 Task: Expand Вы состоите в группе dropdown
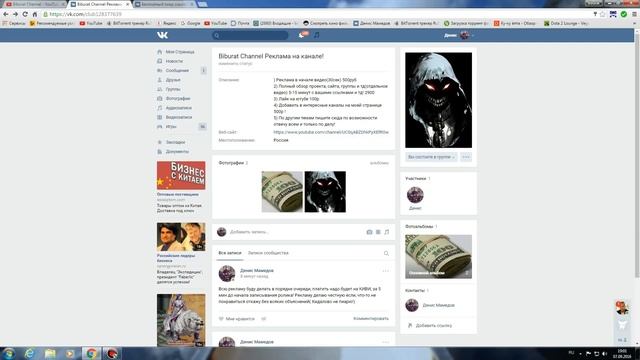click(x=431, y=157)
